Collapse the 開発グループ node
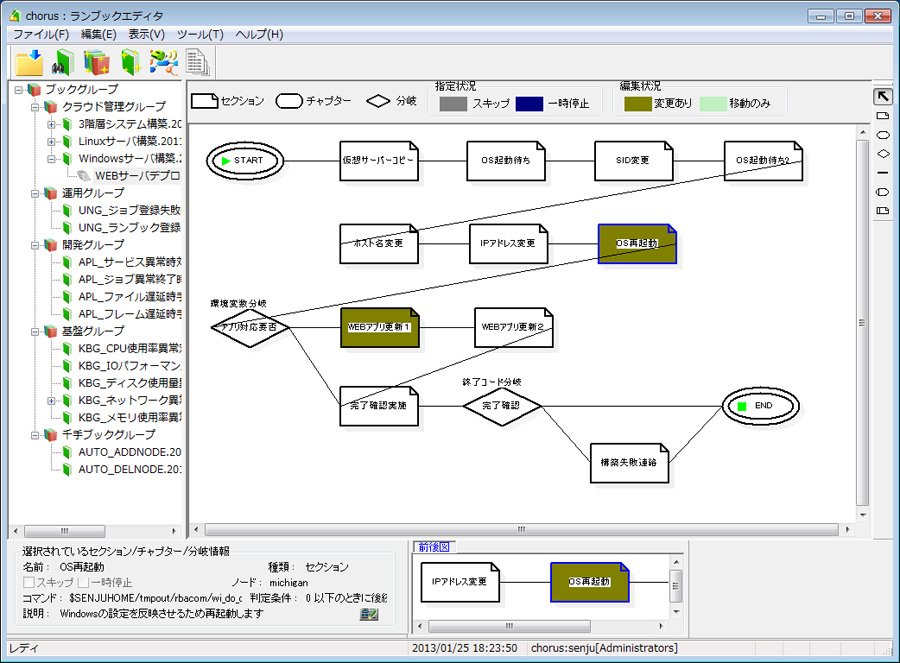The image size is (900, 663). click(35, 245)
